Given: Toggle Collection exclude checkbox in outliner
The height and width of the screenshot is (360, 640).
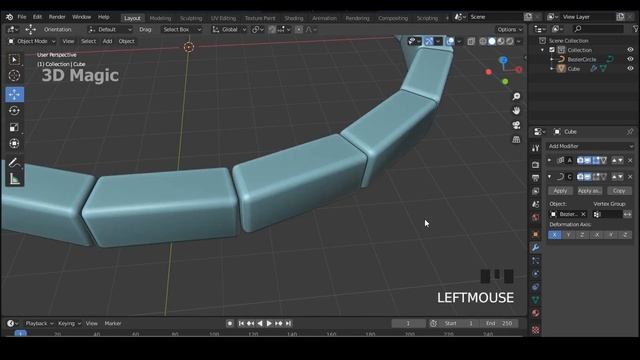Looking at the screenshot, I should [552, 50].
